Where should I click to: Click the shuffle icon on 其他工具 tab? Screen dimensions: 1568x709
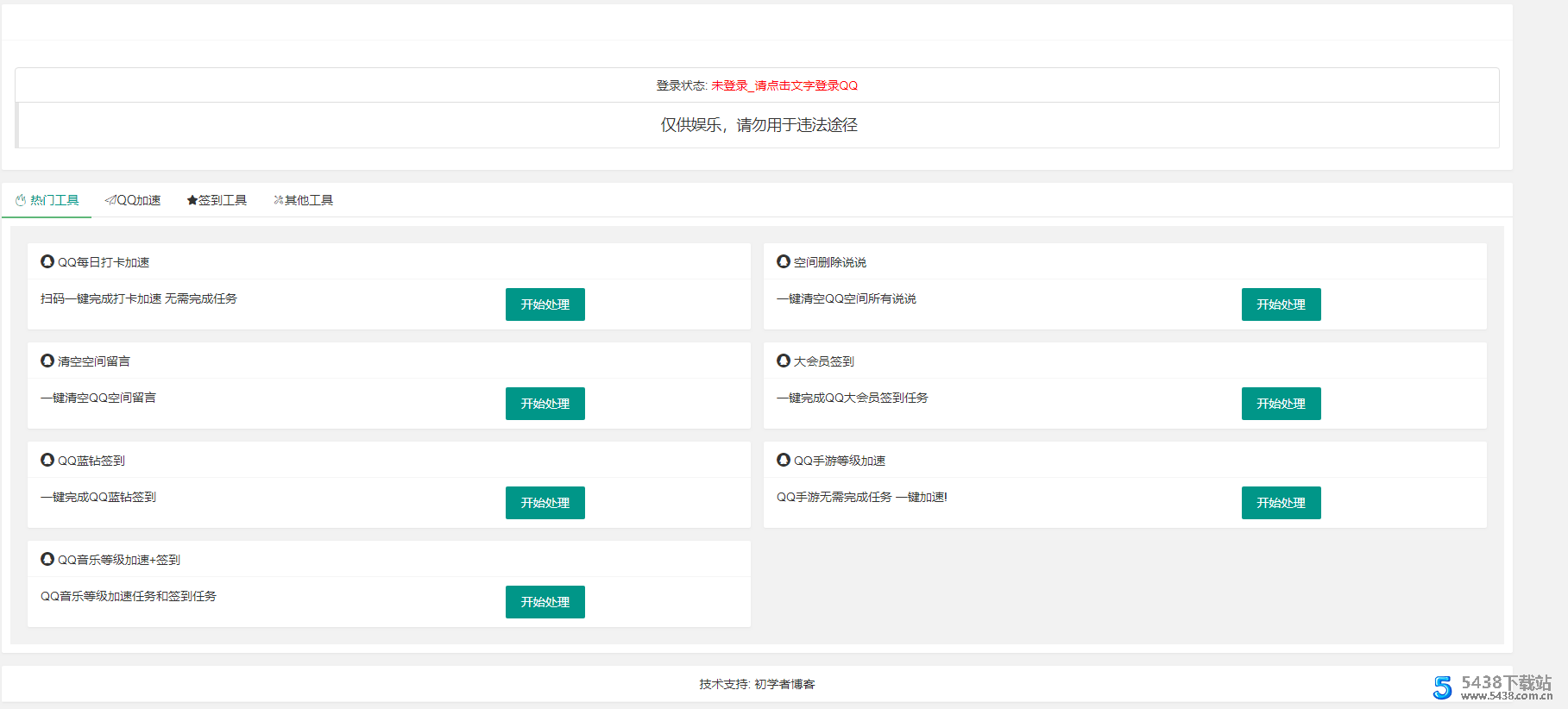click(279, 200)
